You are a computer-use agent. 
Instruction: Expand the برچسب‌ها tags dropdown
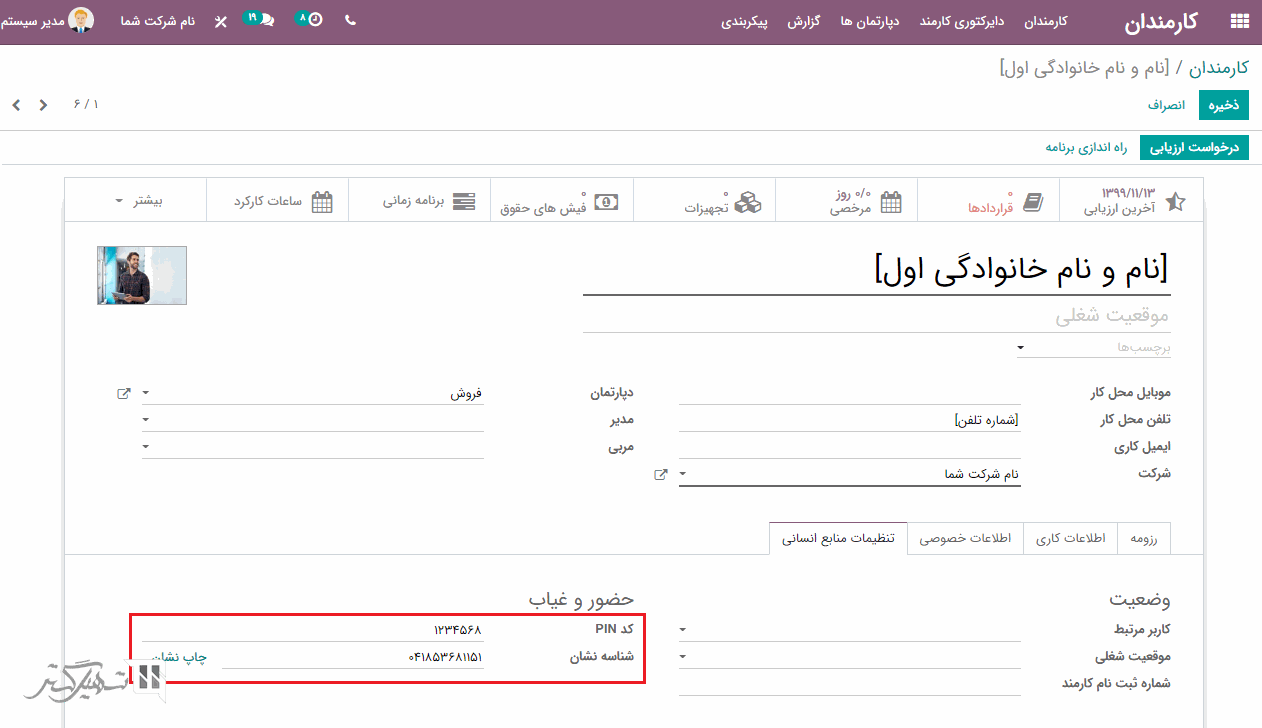(1019, 348)
